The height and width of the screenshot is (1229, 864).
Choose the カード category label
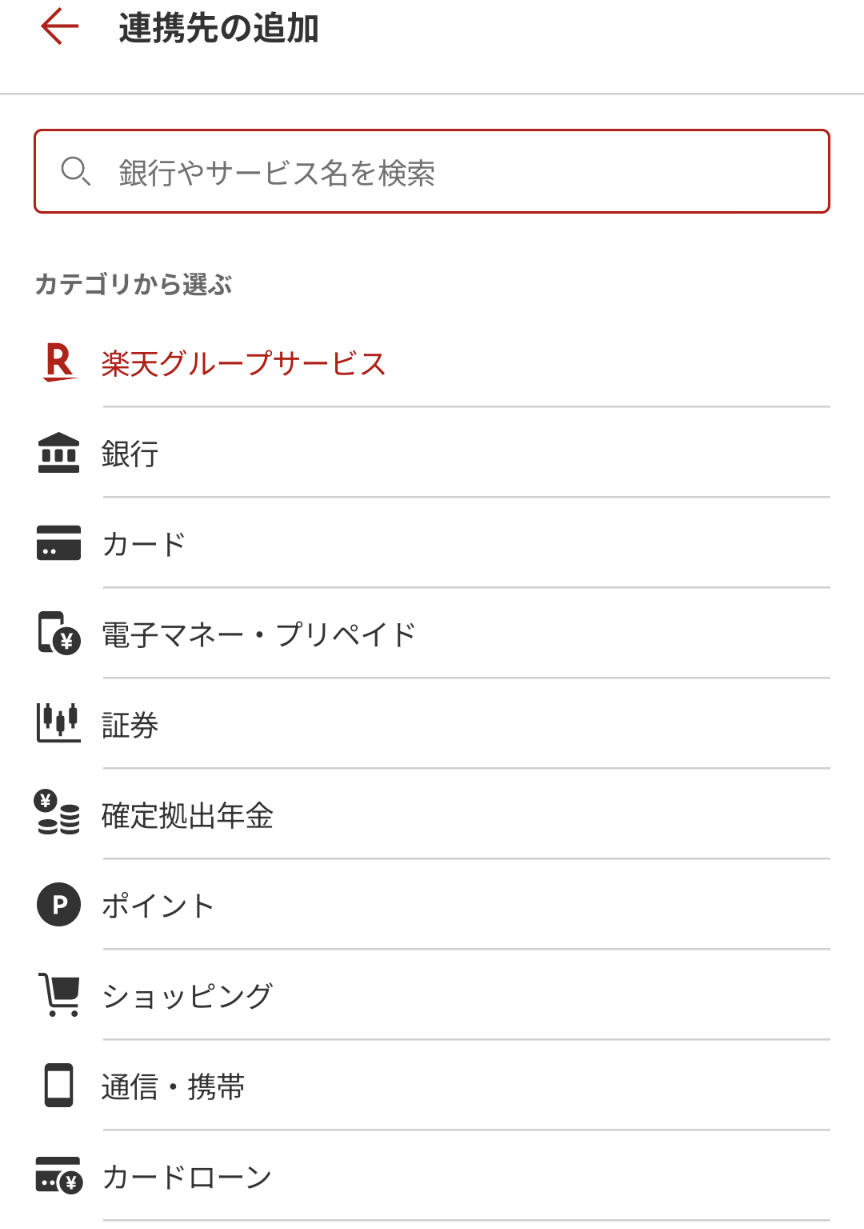click(144, 544)
